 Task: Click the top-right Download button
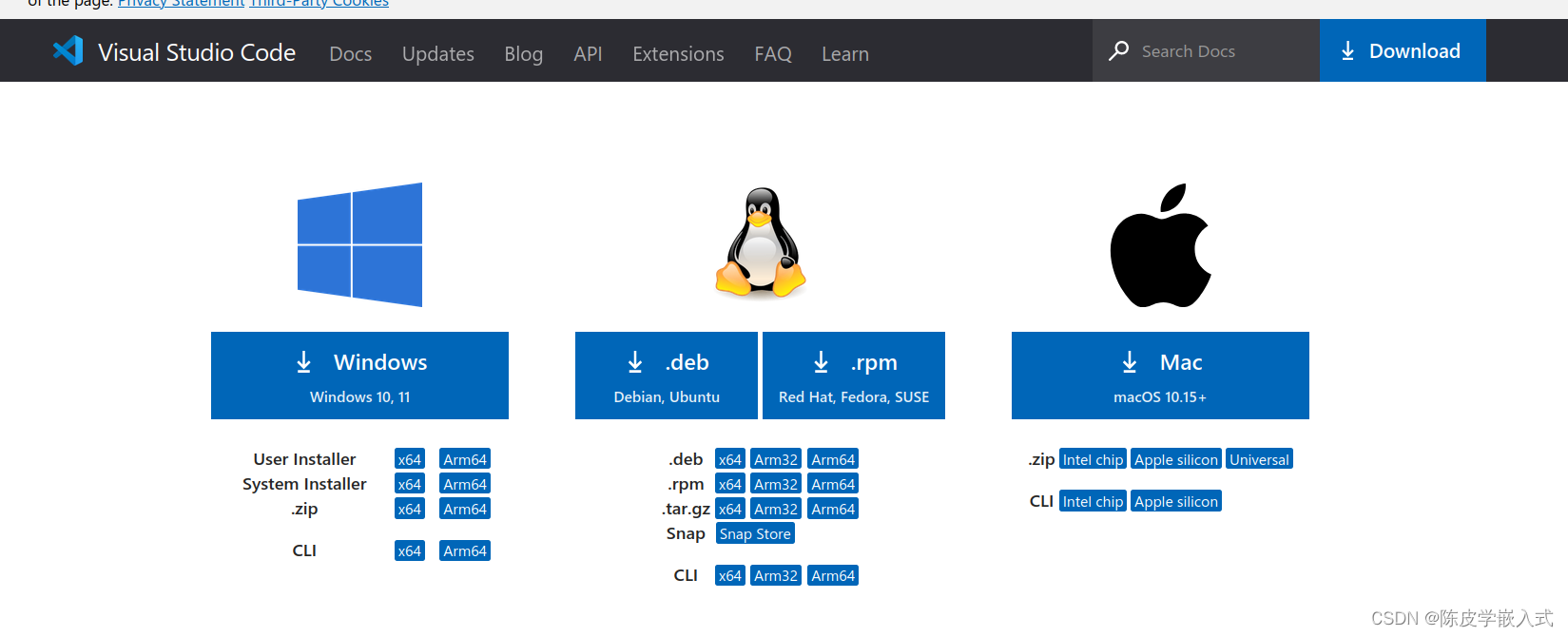pyautogui.click(x=1403, y=50)
